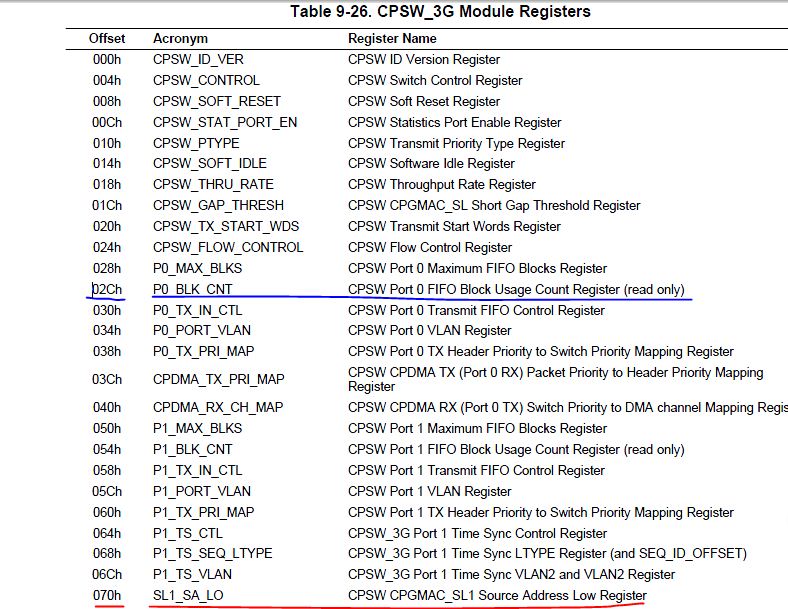Click the acronym 'CPSW_FLOW_CONTROL'
This screenshot has height=609, width=788.
228,248
